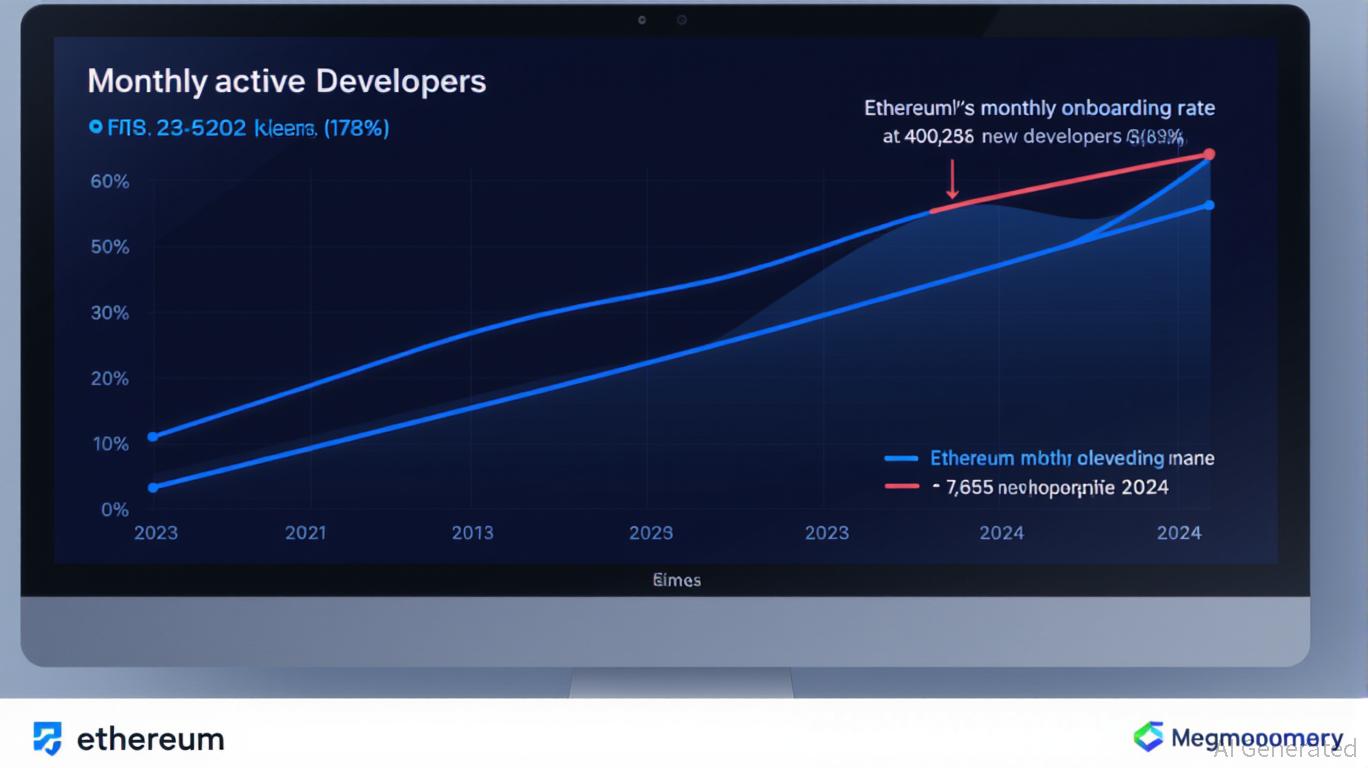Toggle the blue Ethereum series in the legend
Viewport: 1368px width, 768px height.
point(1071,458)
